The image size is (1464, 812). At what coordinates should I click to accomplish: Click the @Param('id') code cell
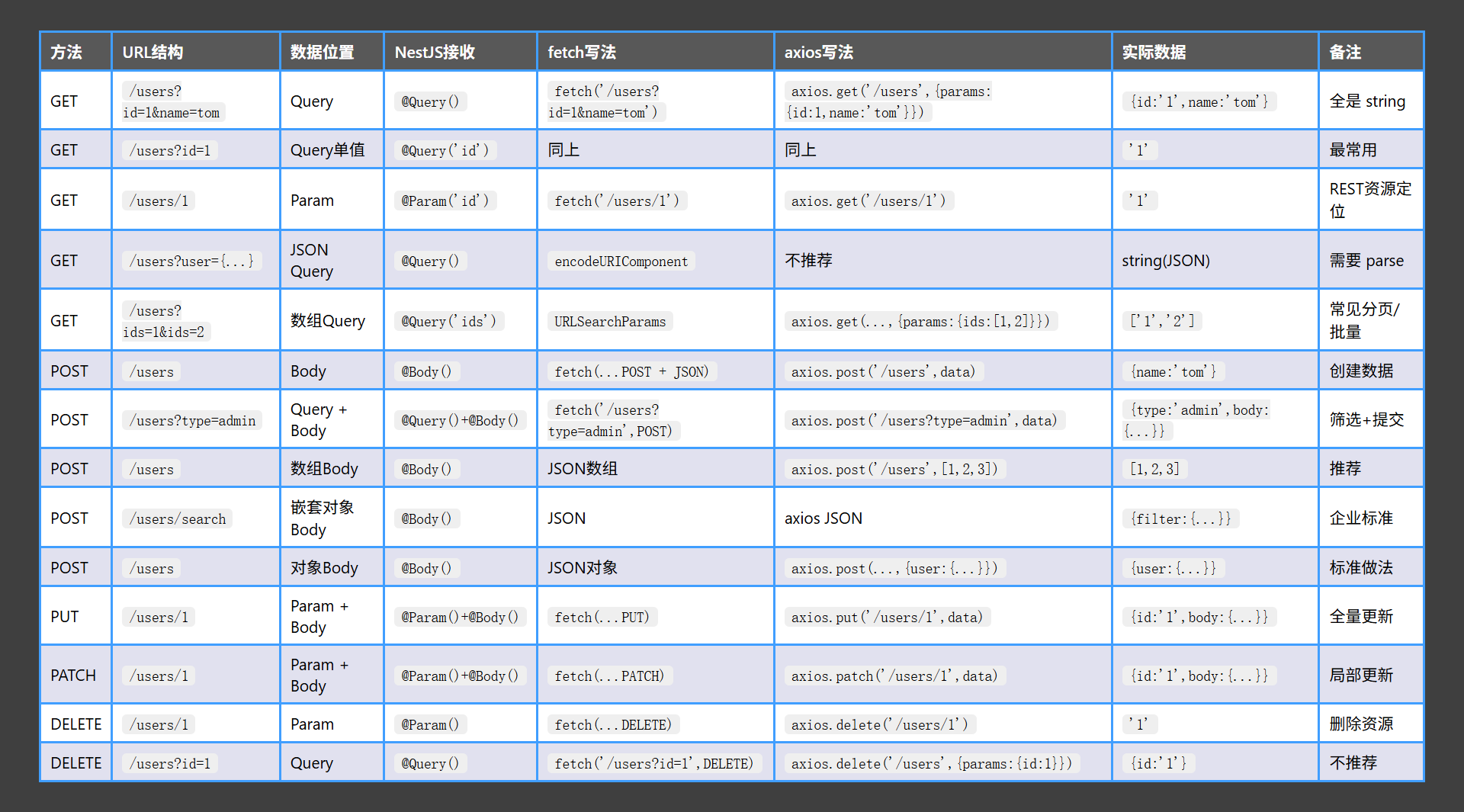[x=461, y=201]
